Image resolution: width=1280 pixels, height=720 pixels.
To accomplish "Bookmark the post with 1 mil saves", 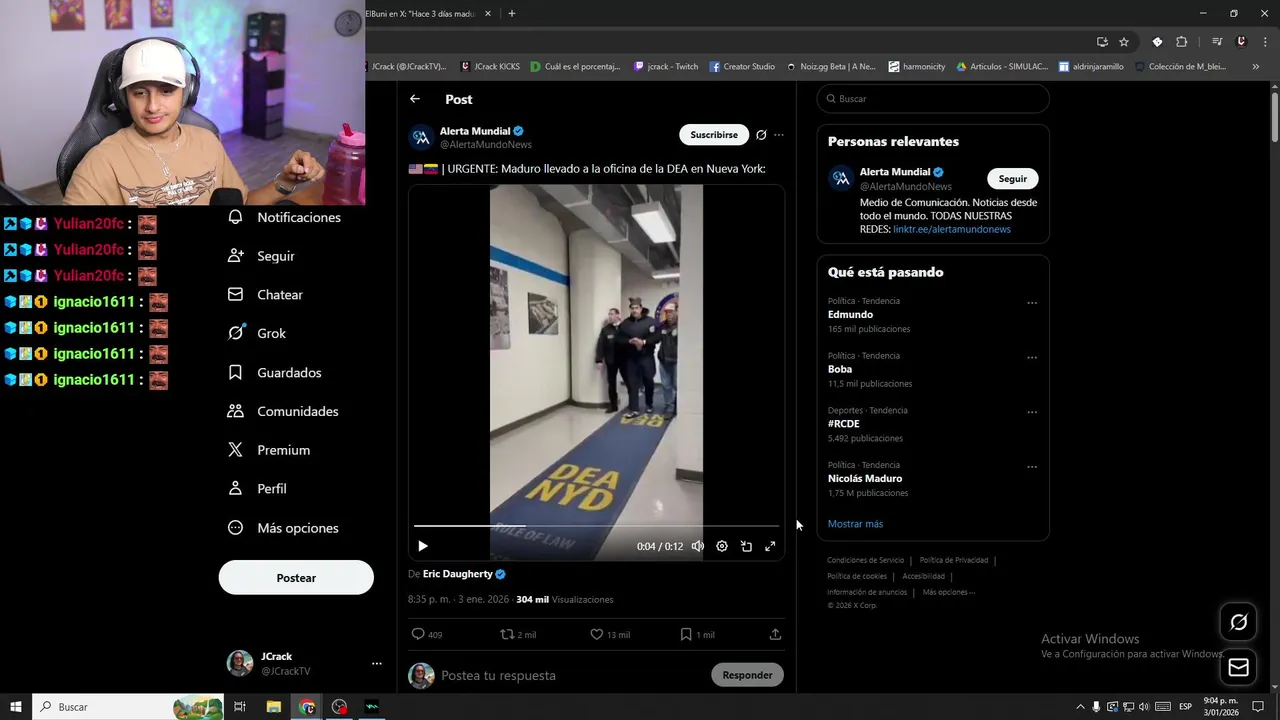I will tap(686, 634).
